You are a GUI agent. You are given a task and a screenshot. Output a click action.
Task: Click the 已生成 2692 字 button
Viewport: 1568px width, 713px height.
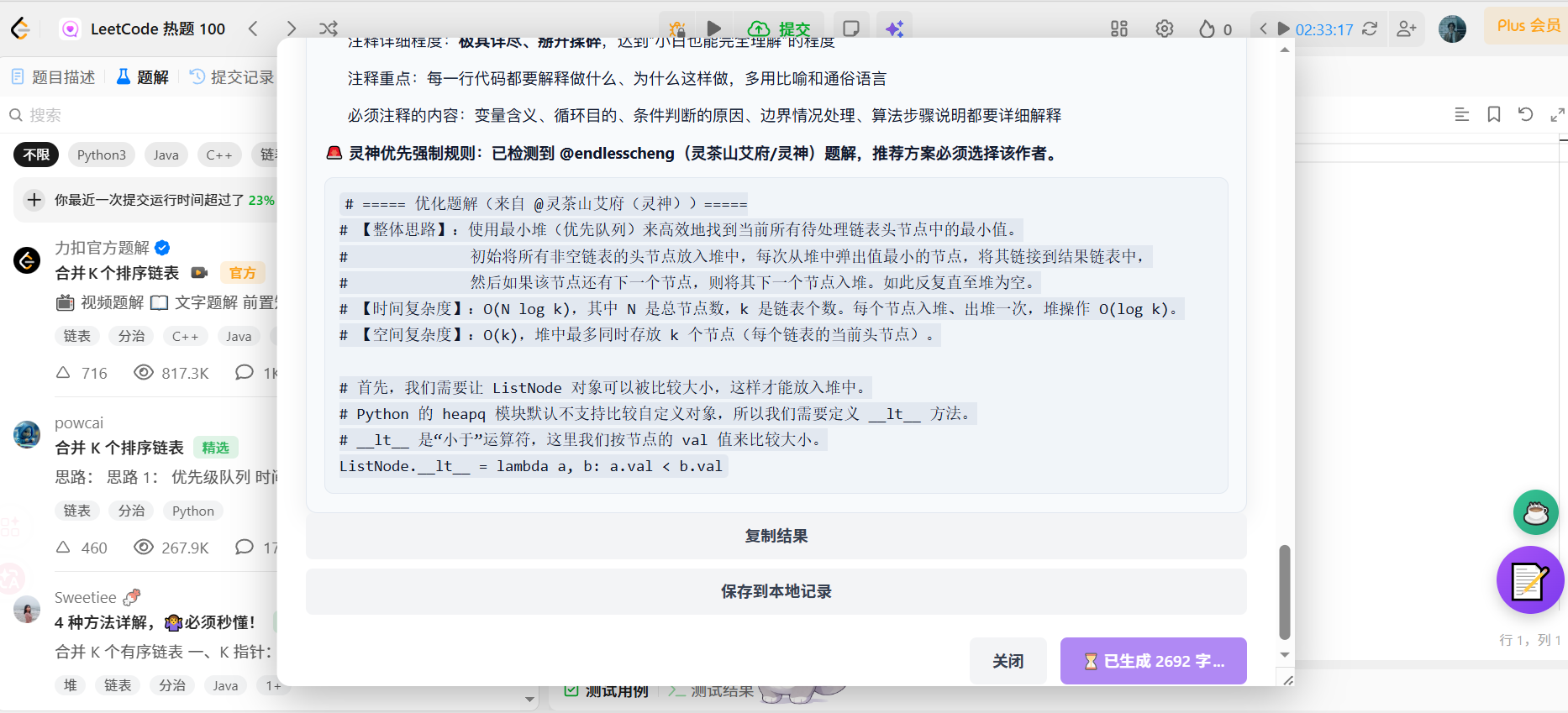(1154, 661)
